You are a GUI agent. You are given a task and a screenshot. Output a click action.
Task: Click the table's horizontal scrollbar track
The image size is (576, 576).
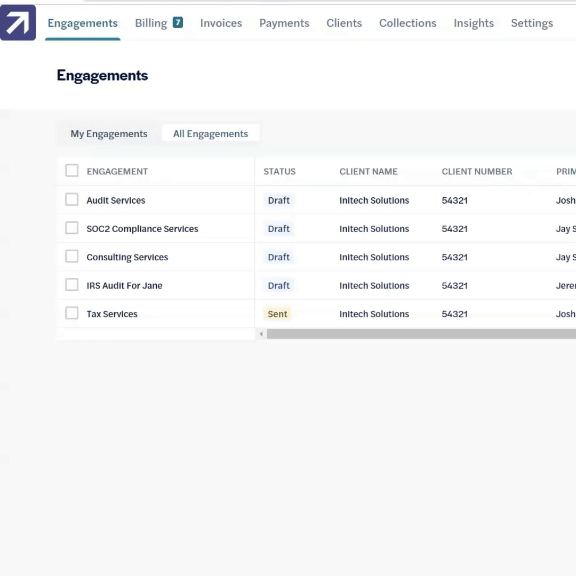tap(421, 334)
